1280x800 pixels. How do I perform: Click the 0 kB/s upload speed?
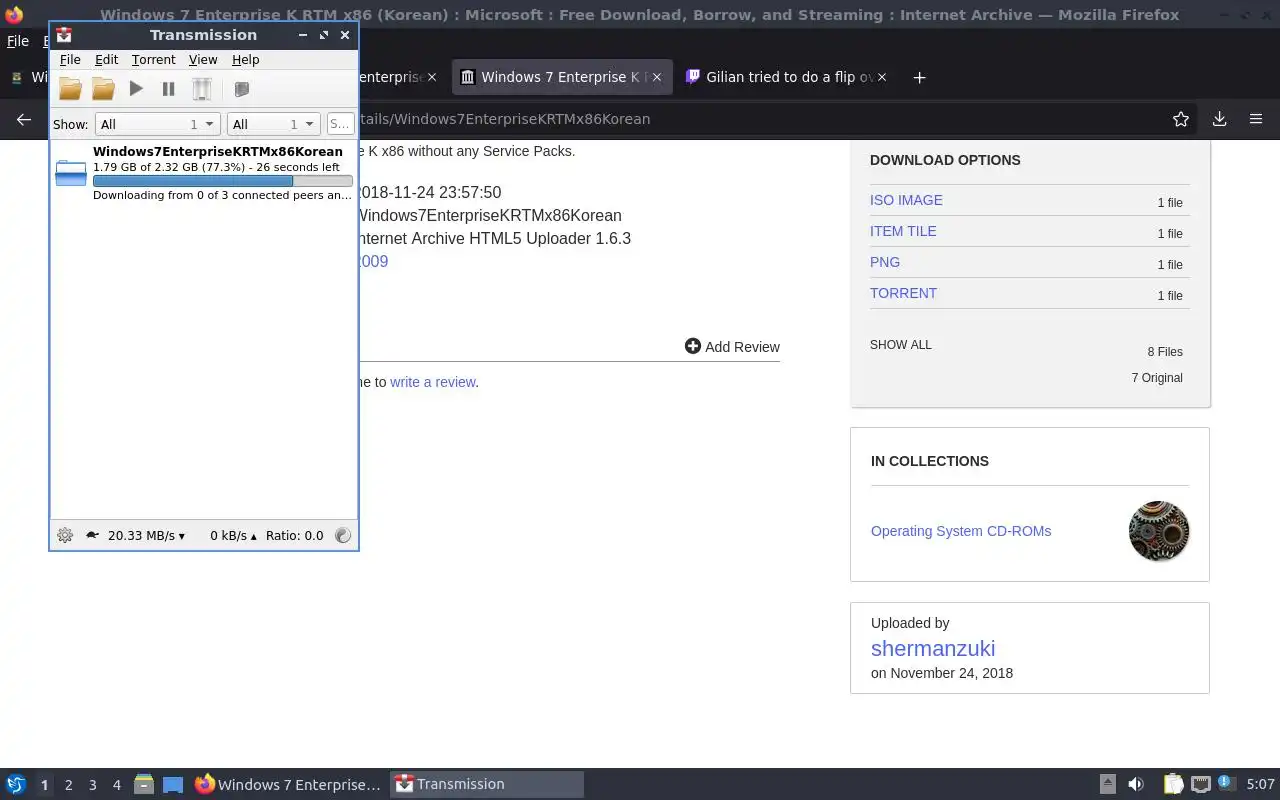233,536
